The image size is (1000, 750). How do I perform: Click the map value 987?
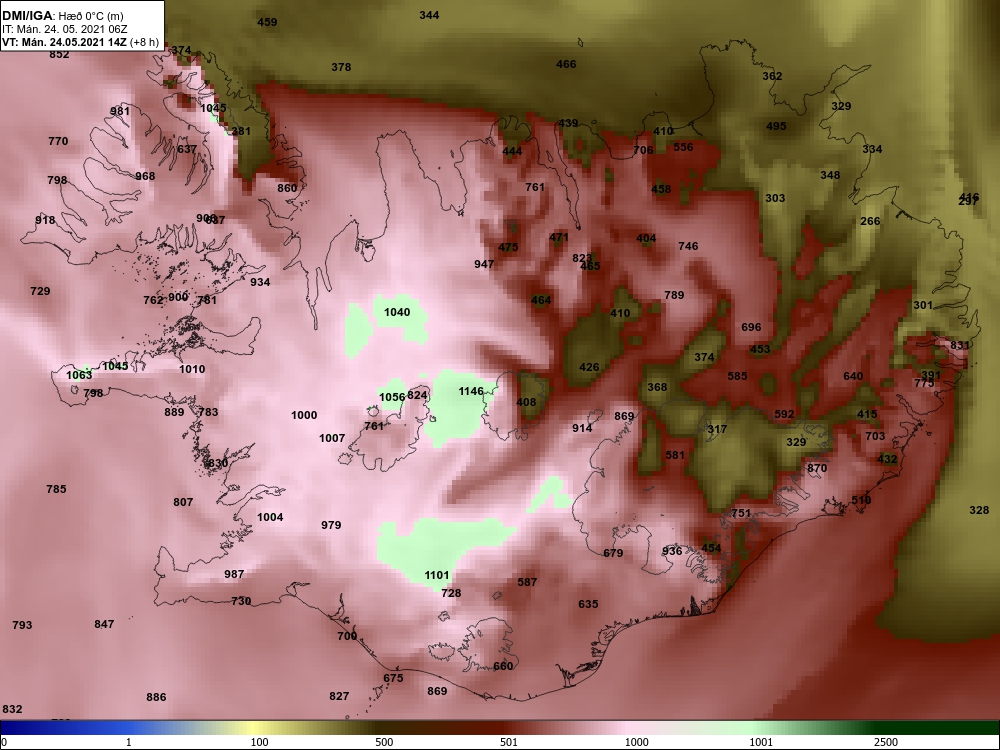point(234,574)
